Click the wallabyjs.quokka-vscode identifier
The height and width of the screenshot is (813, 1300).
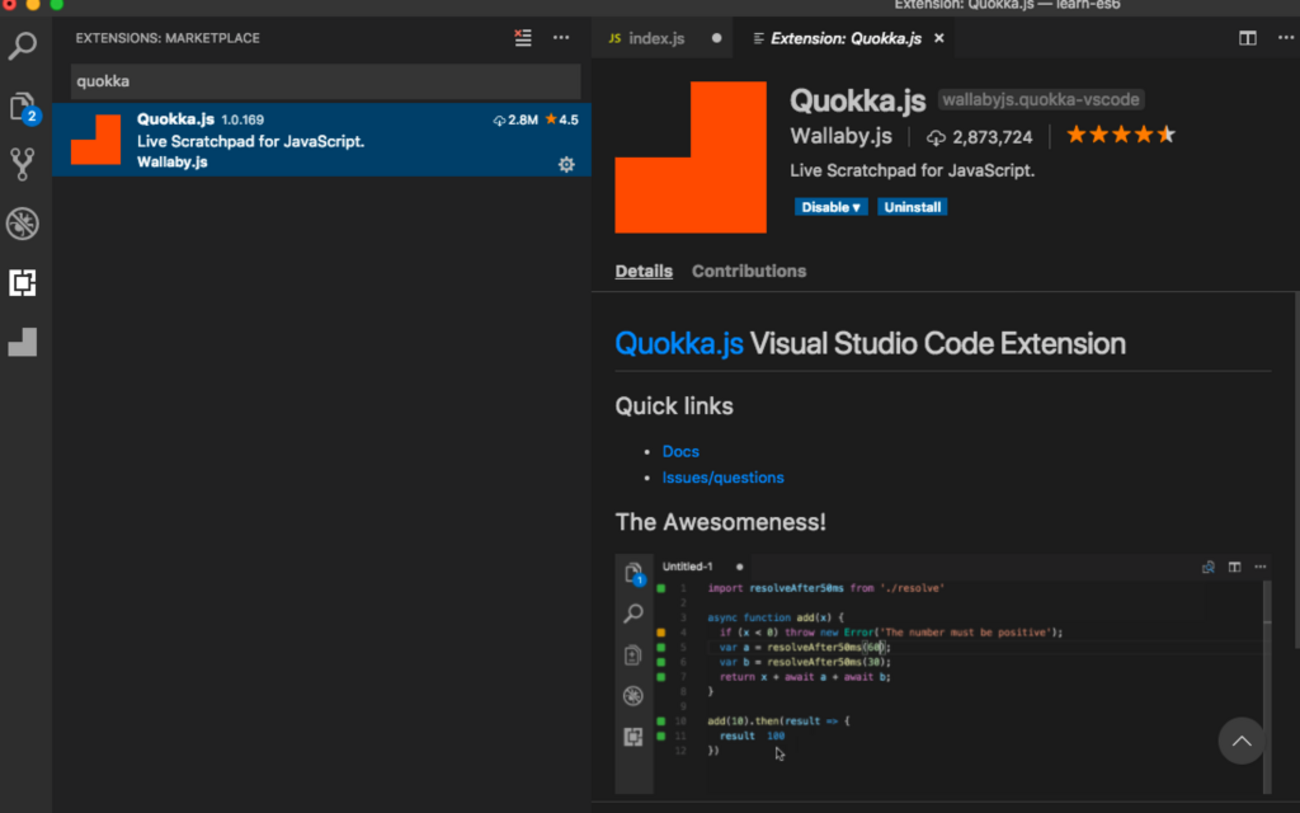(1041, 100)
